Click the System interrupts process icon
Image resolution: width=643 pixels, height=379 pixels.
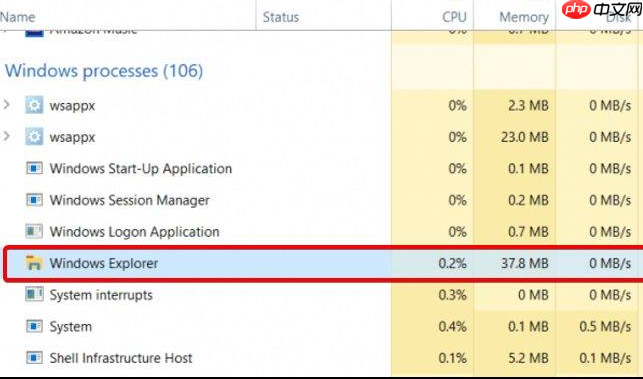(34, 295)
